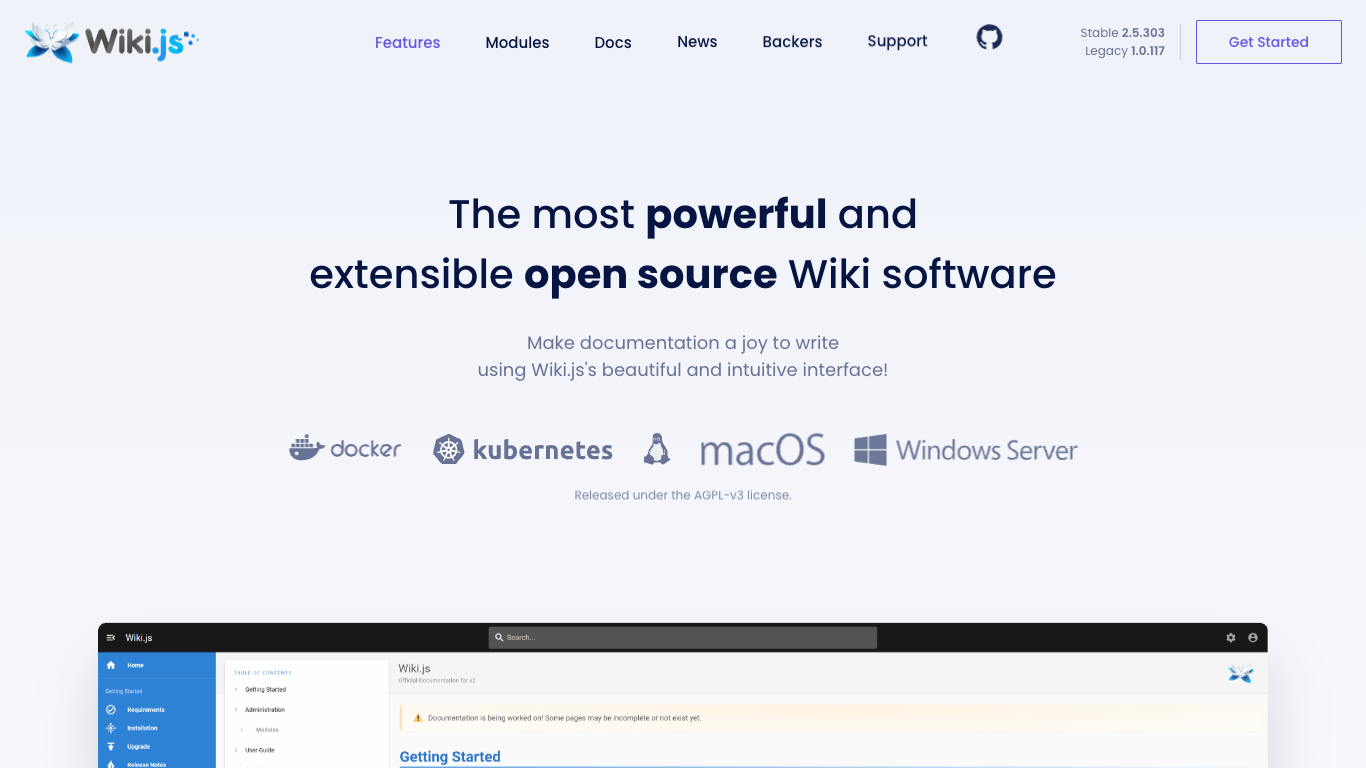Expand the Getting Started chevron in the contents

[236, 690]
